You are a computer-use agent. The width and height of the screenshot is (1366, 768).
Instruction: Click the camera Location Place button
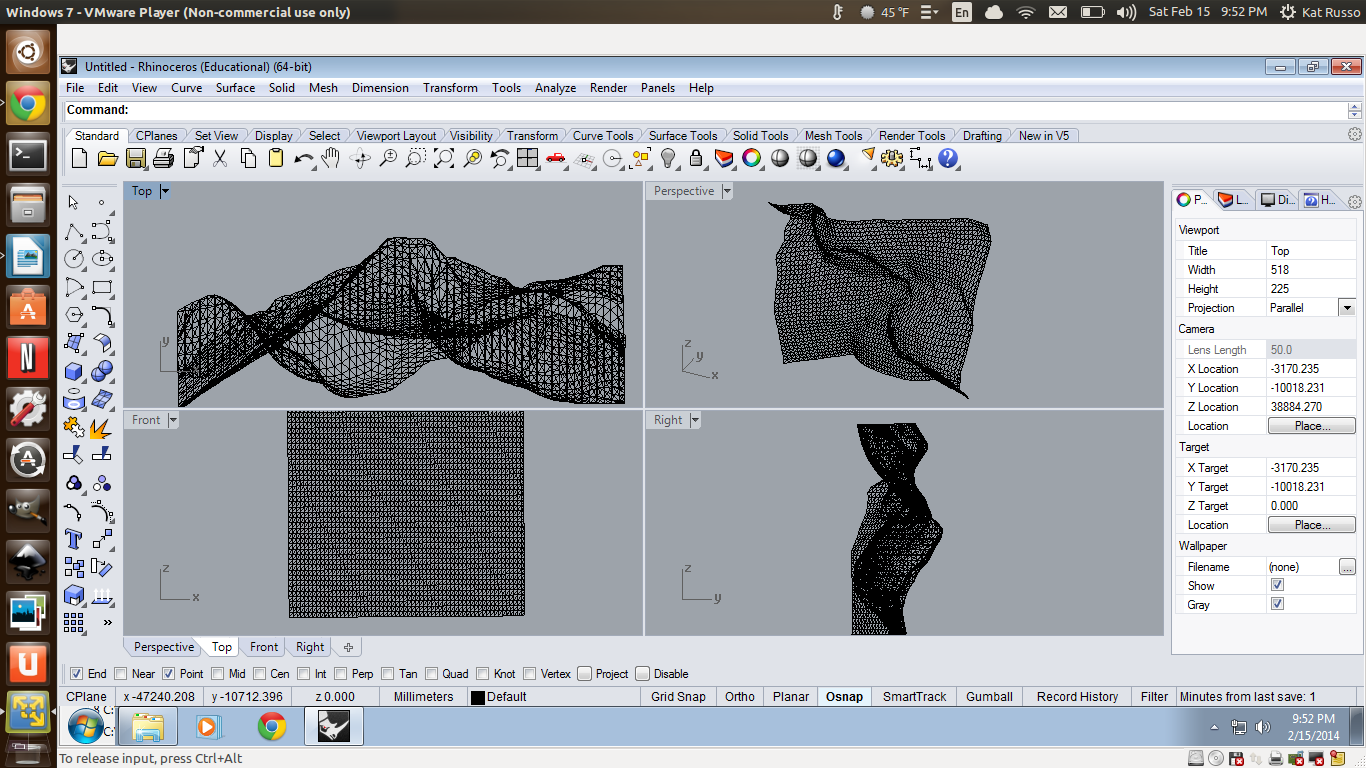1311,426
